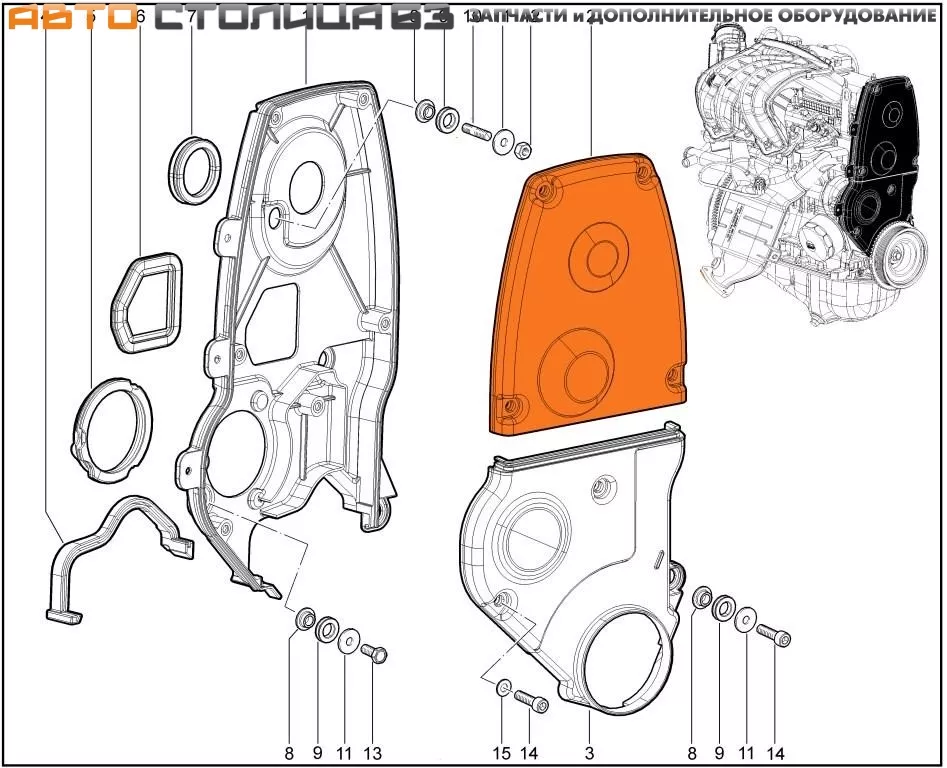This screenshot has width=947, height=768.
Task: Click part number label 3
Action: pos(589,753)
